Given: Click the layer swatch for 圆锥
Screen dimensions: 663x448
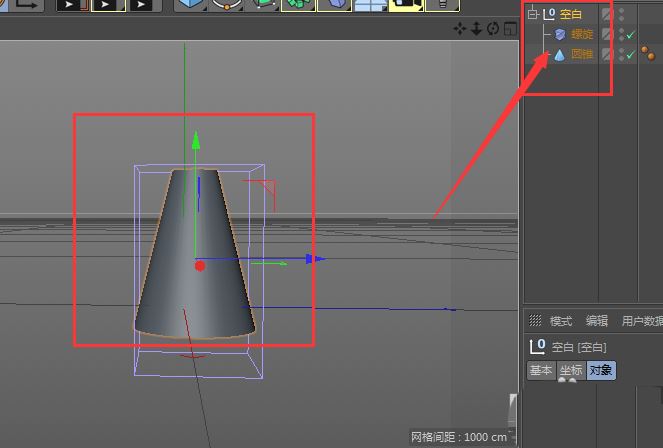Looking at the screenshot, I should coord(607,54).
